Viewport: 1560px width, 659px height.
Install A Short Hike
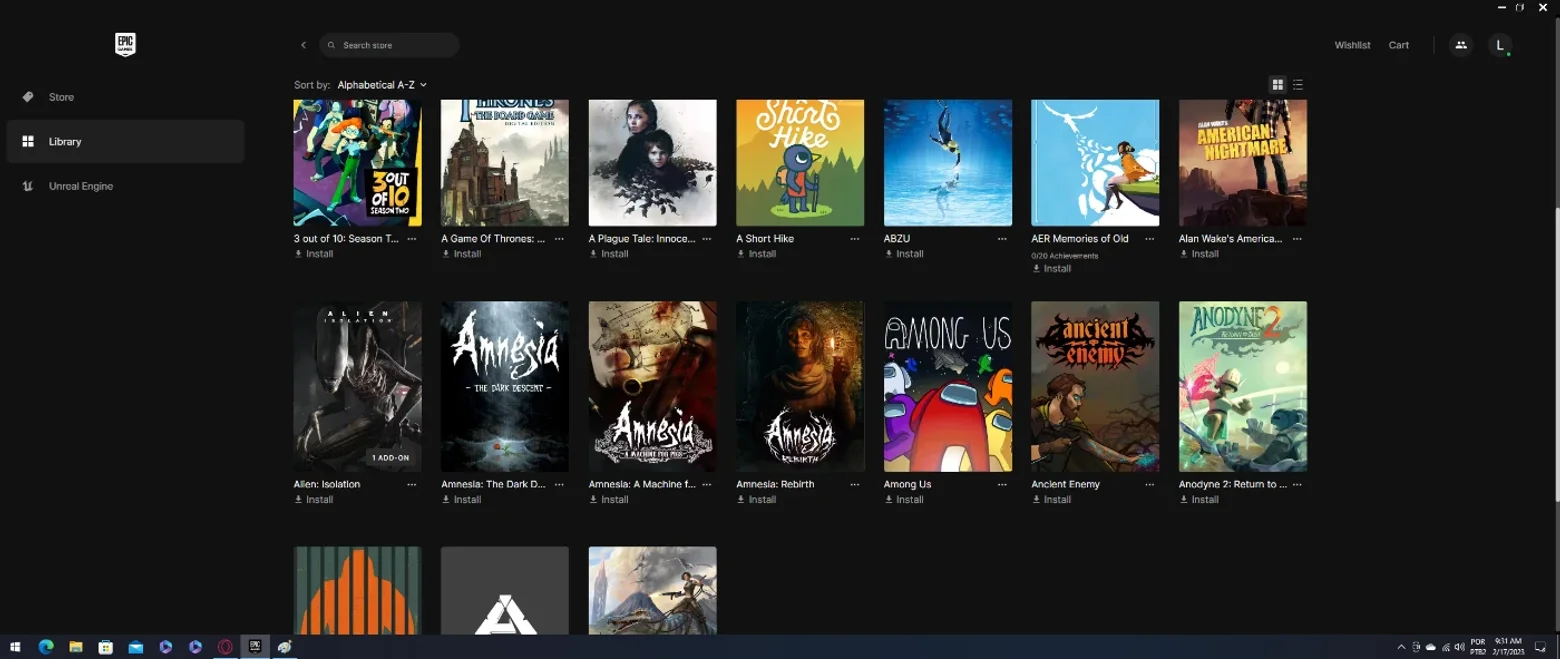(x=757, y=254)
